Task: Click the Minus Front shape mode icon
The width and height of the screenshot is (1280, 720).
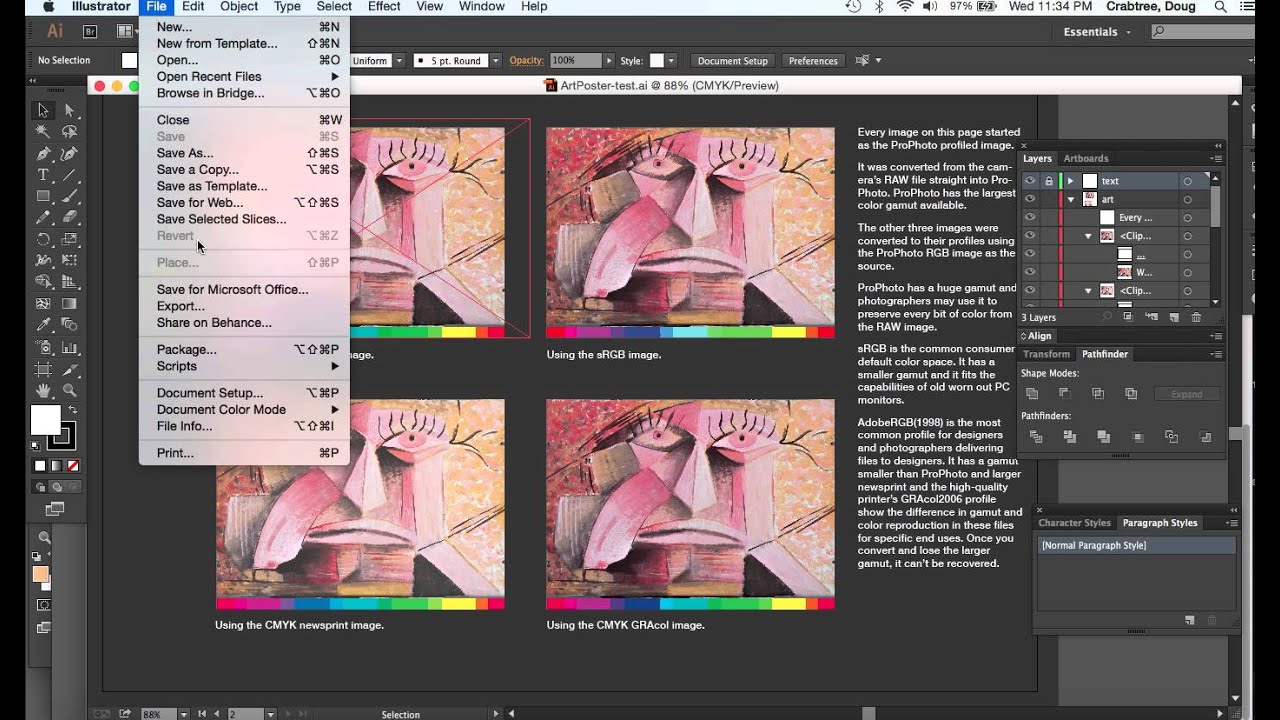Action: pos(1064,394)
